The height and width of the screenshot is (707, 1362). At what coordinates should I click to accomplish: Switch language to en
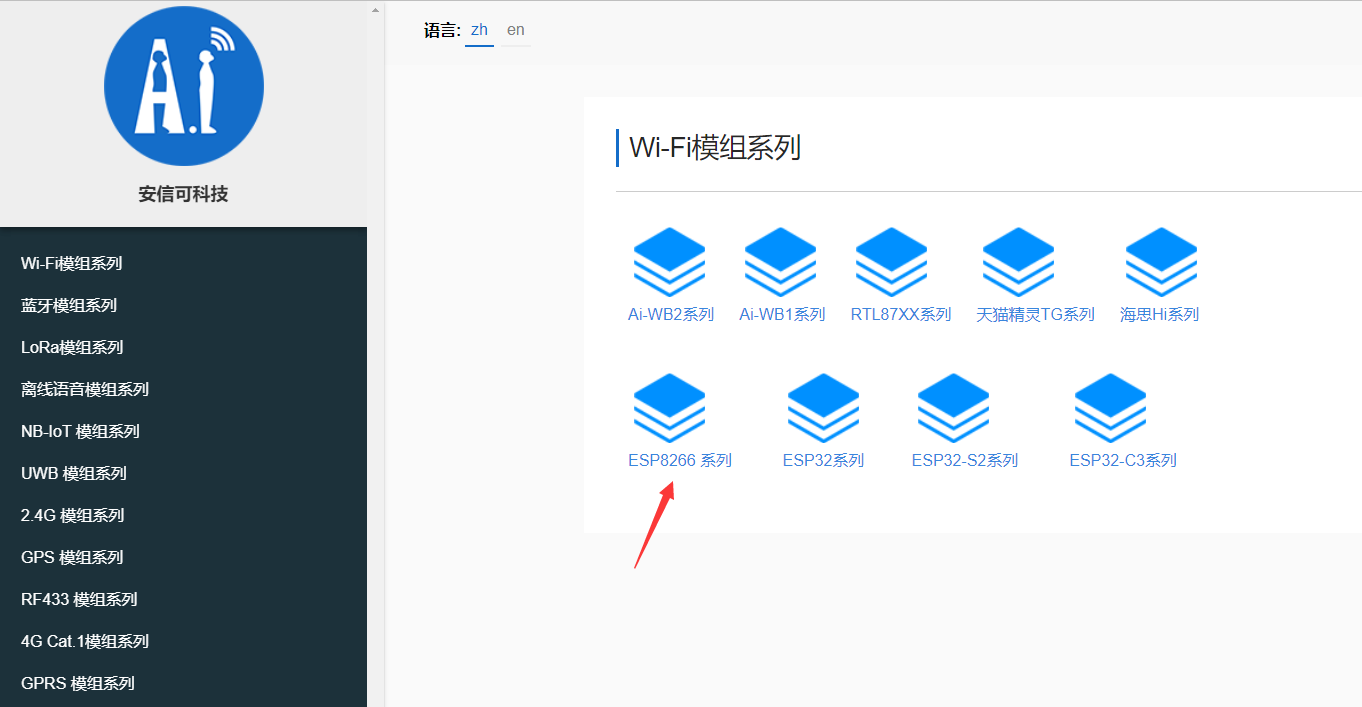point(516,30)
